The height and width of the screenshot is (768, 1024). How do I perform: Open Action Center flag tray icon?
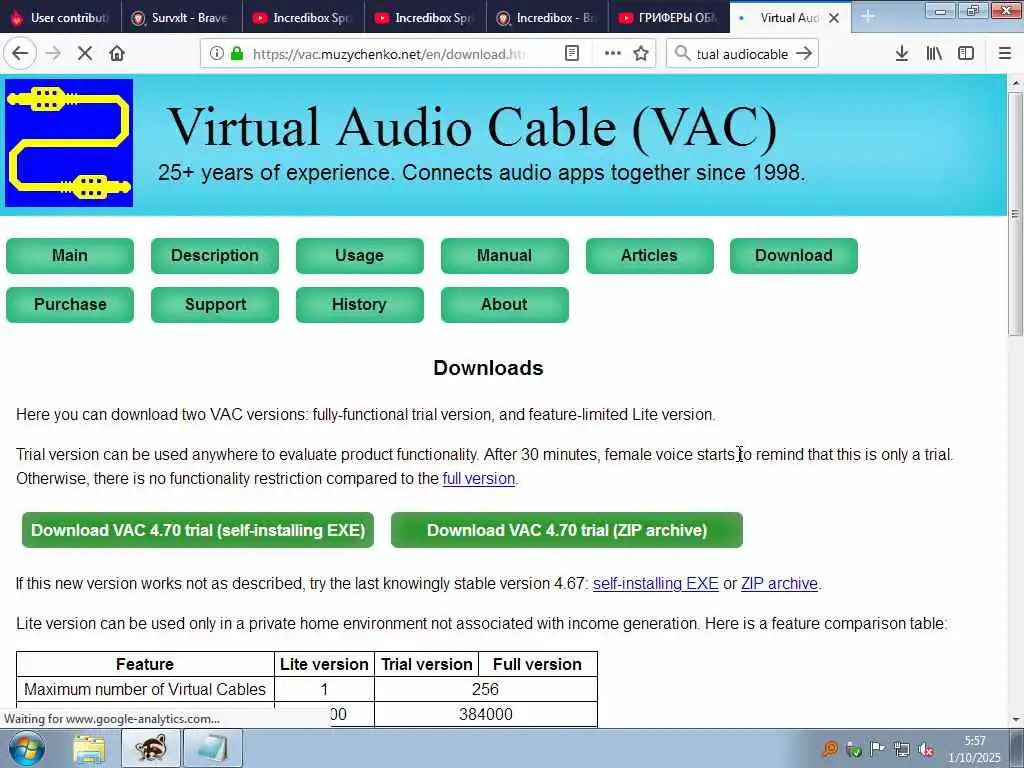(x=878, y=749)
